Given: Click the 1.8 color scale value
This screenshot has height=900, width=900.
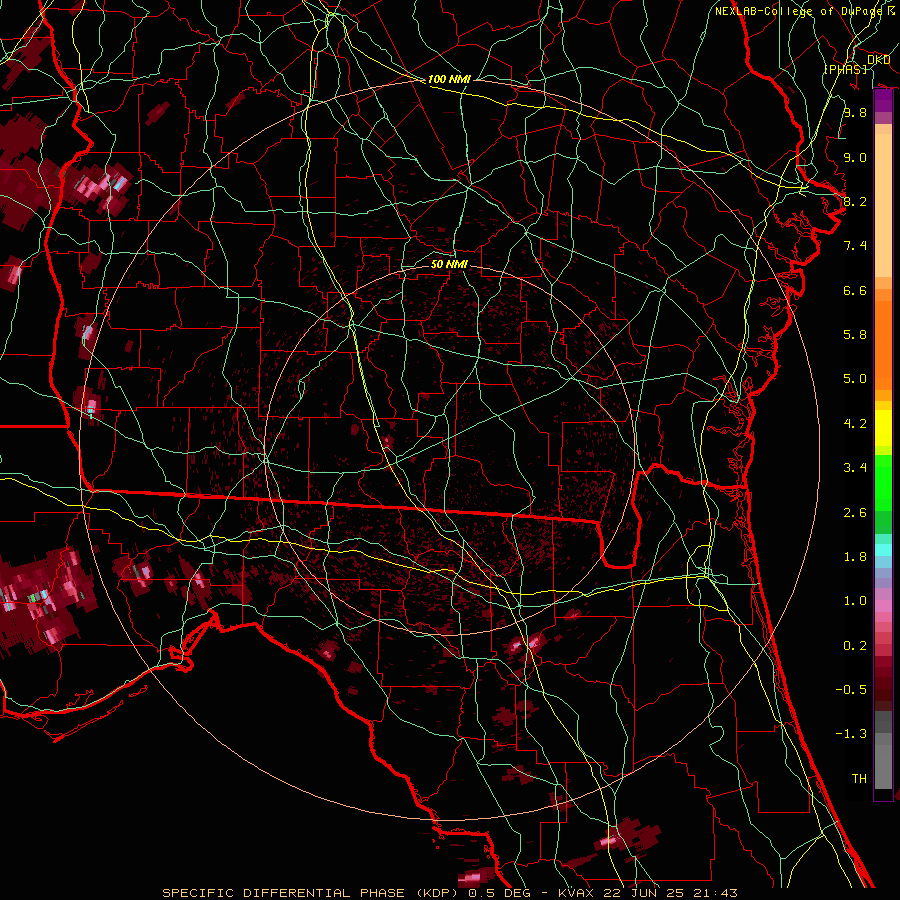Looking at the screenshot, I should (855, 557).
